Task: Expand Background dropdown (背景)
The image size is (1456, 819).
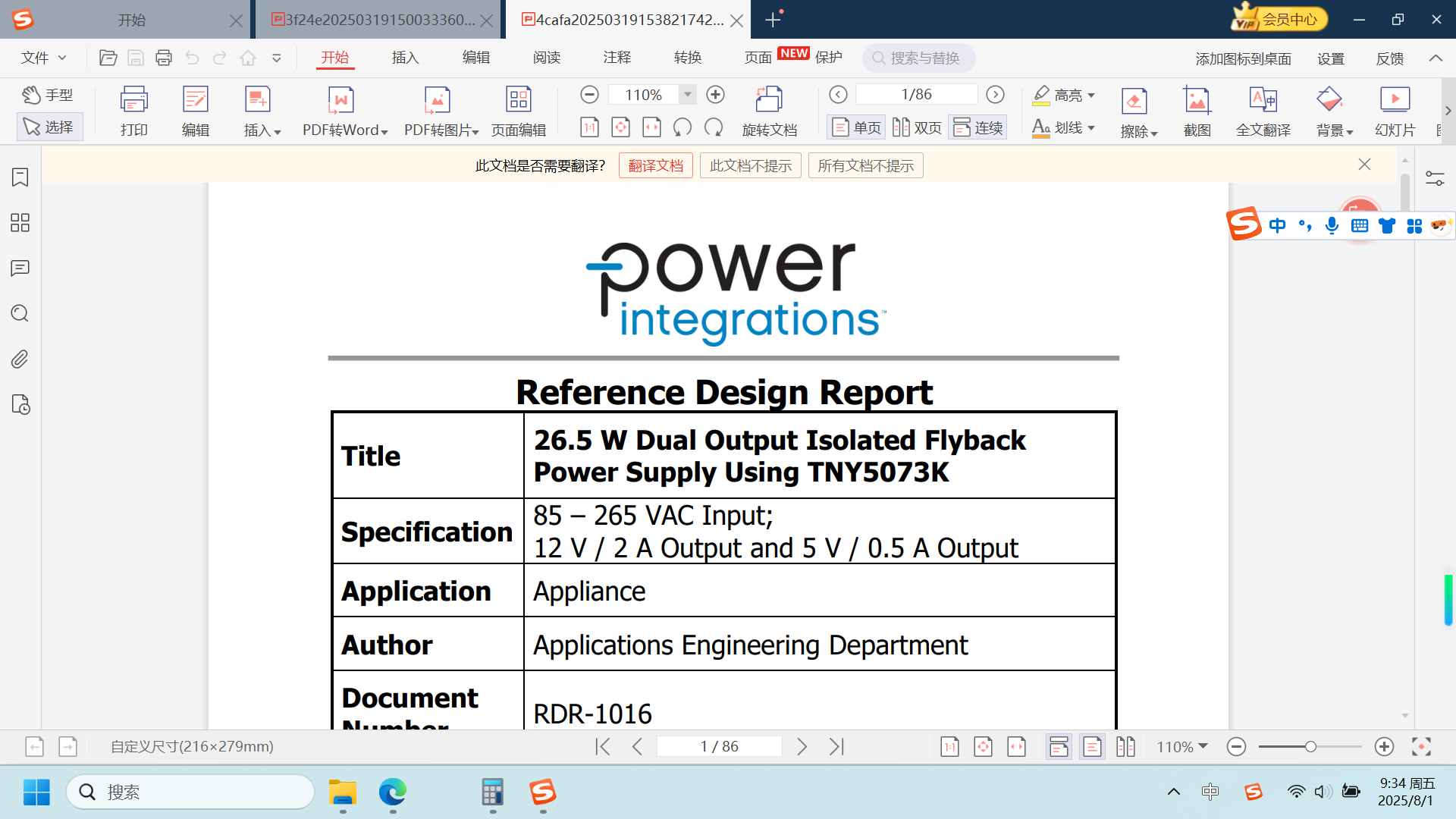Action: pos(1350,132)
